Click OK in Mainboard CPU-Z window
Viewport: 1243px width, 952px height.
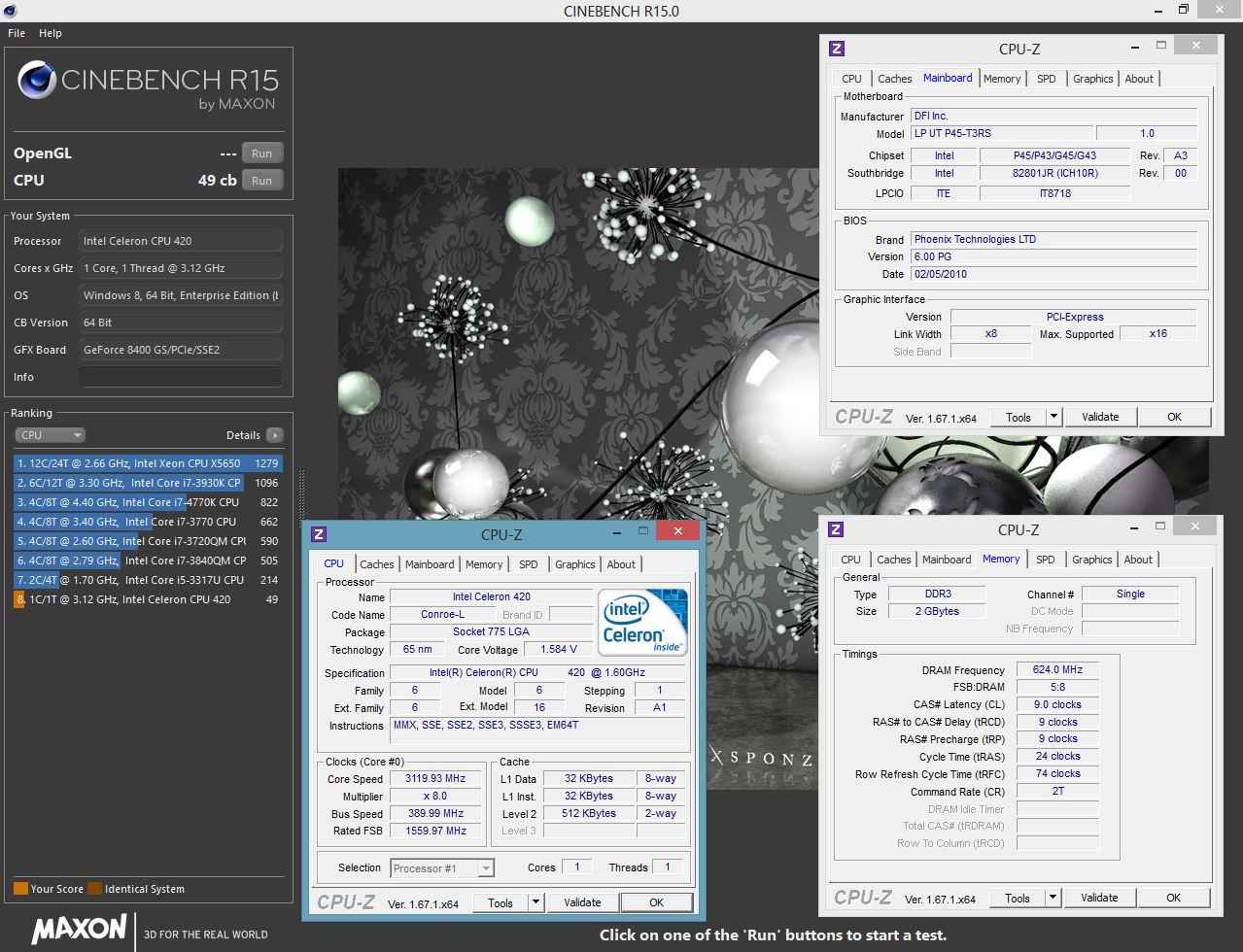click(1175, 417)
